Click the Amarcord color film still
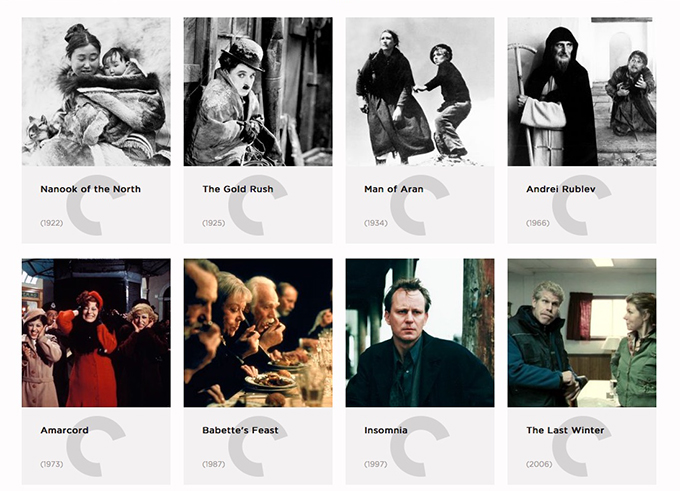 pyautogui.click(x=96, y=333)
